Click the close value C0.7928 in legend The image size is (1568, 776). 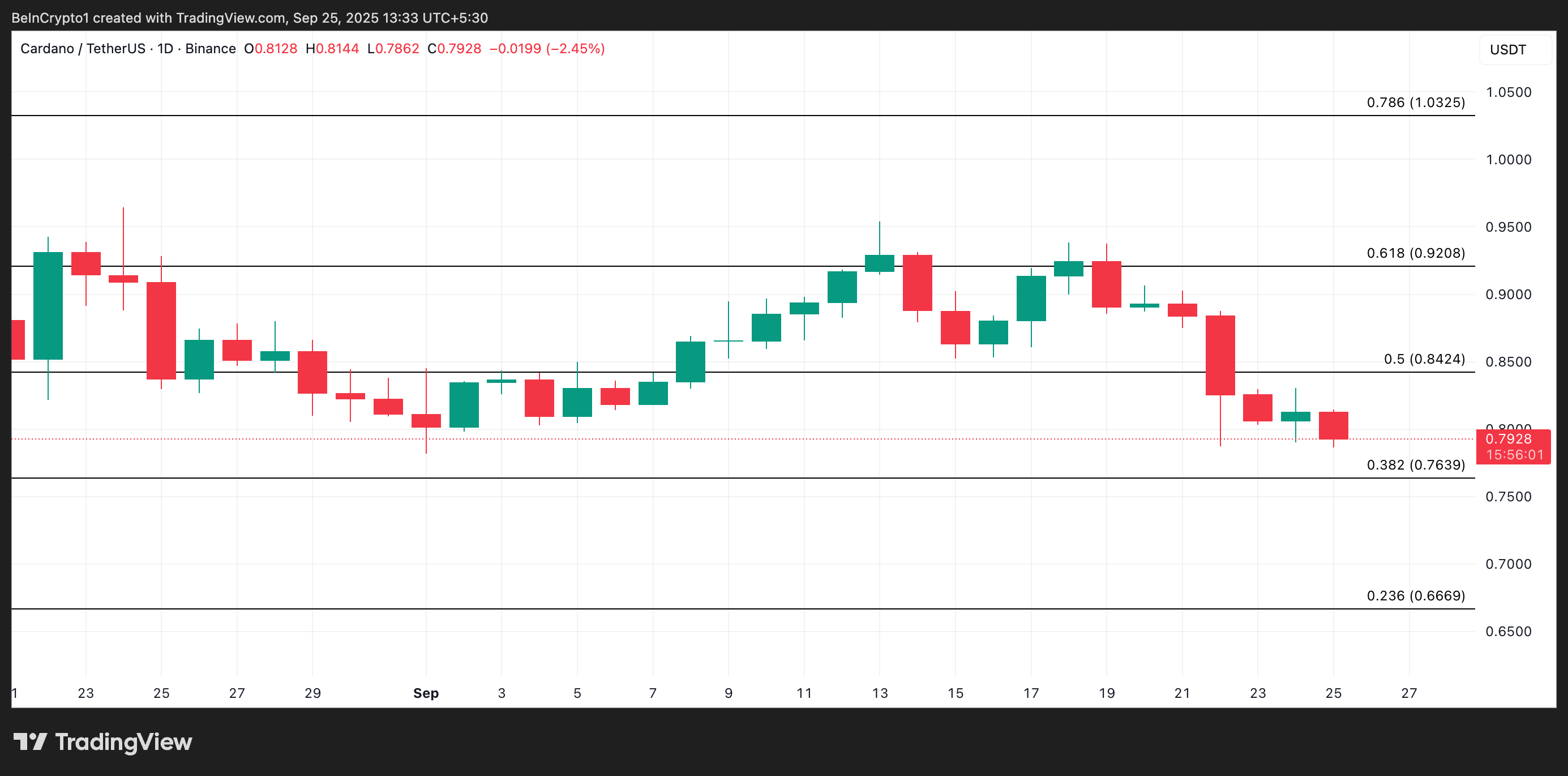point(453,49)
